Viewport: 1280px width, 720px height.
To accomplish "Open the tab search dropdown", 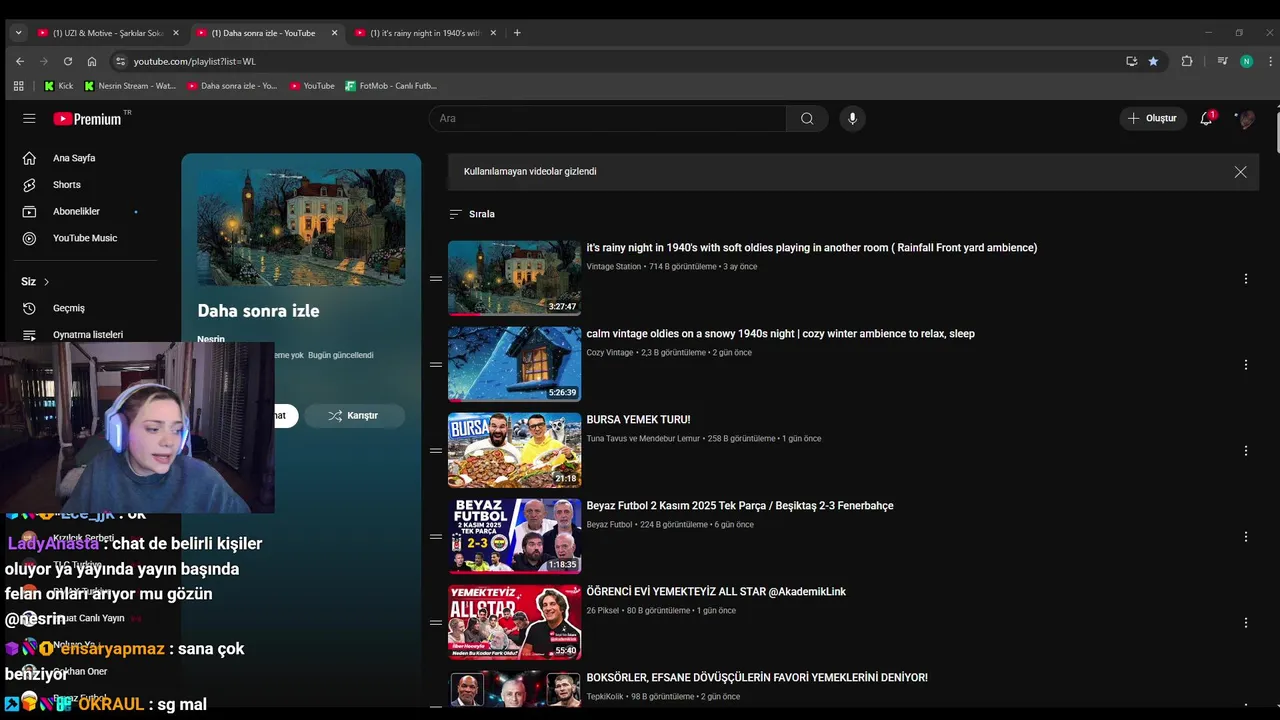I will pyautogui.click(x=18, y=33).
